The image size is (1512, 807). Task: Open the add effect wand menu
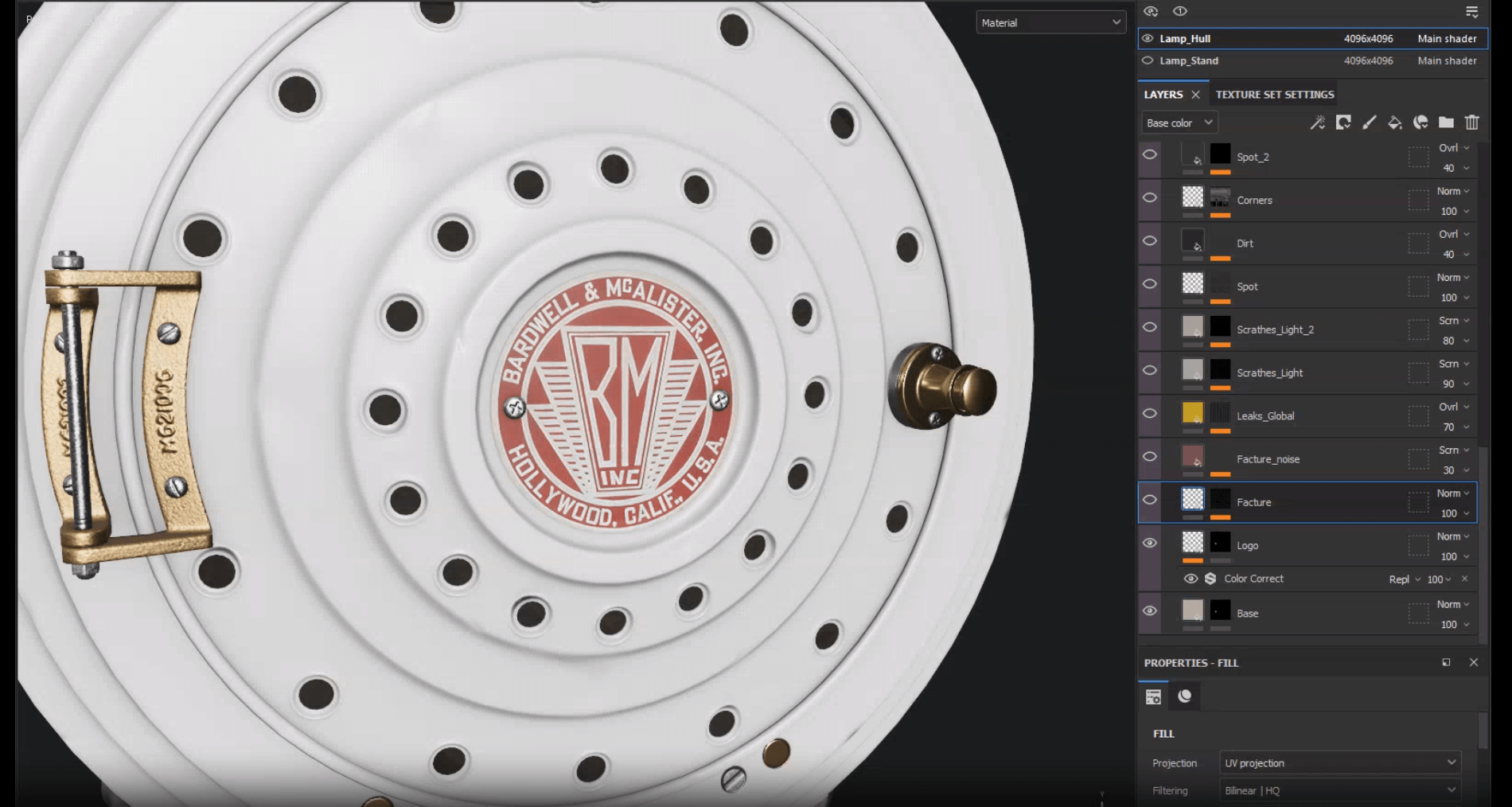pos(1318,123)
